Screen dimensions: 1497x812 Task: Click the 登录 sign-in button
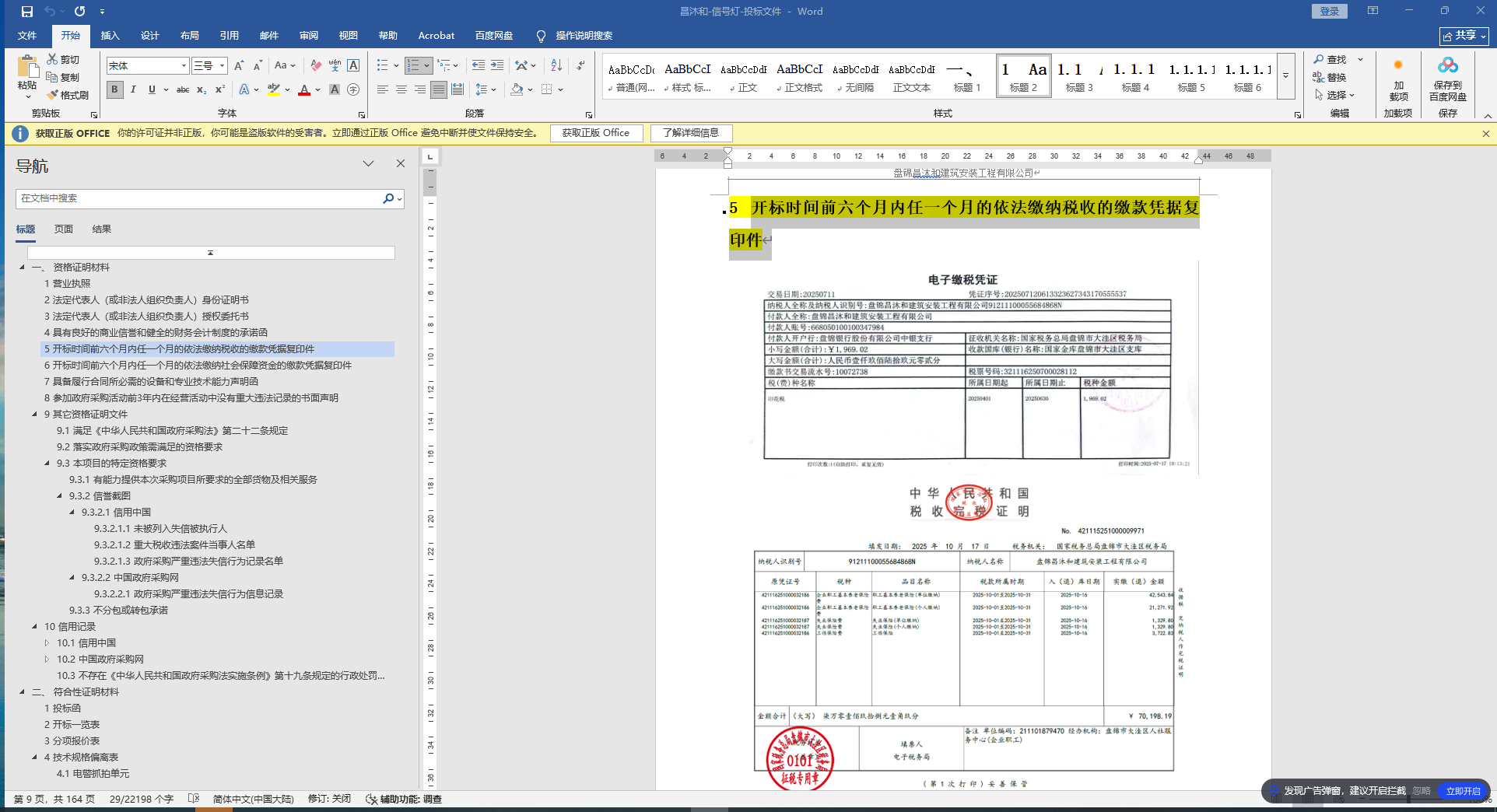(x=1330, y=12)
